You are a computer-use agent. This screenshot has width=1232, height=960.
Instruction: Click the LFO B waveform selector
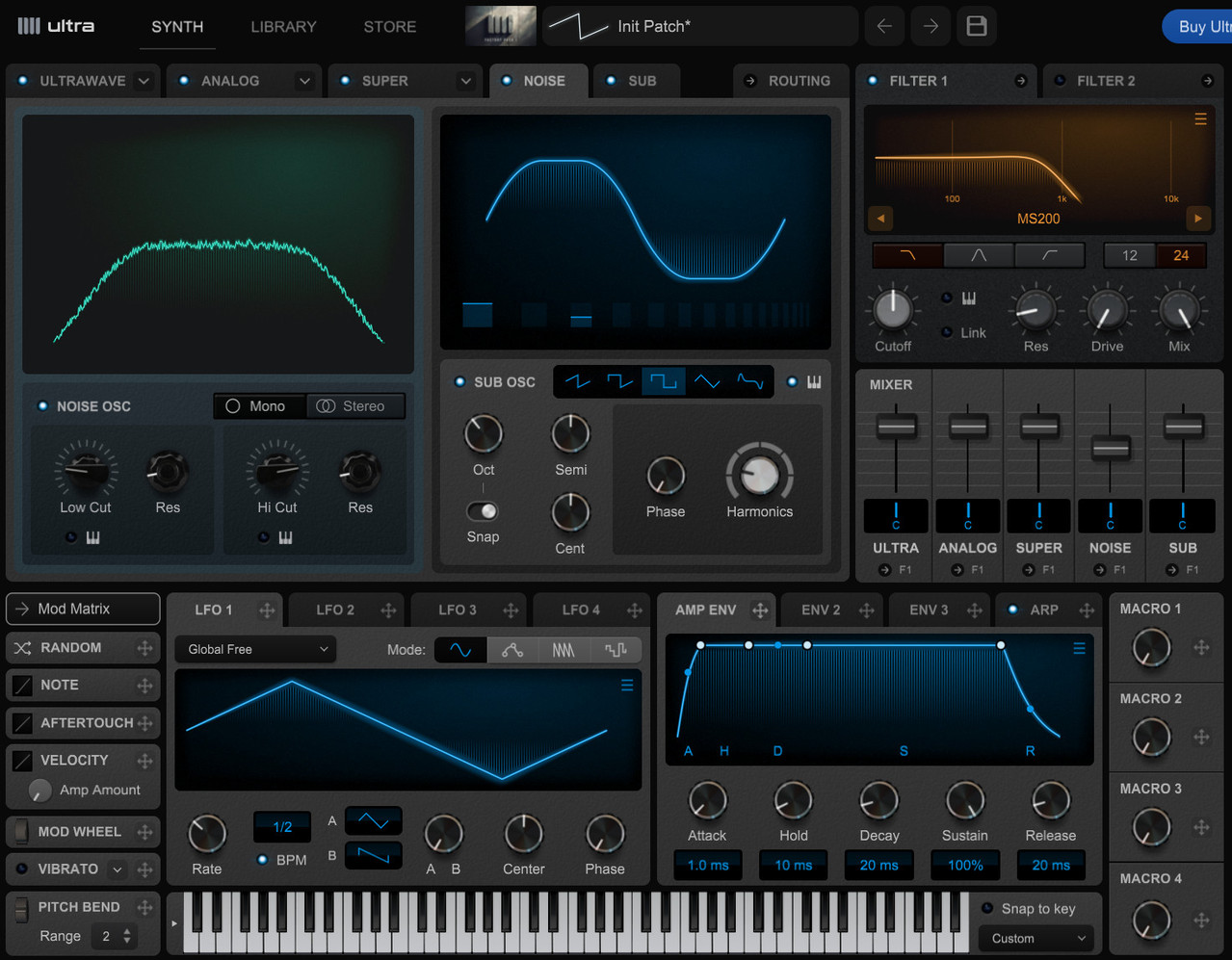pos(373,855)
